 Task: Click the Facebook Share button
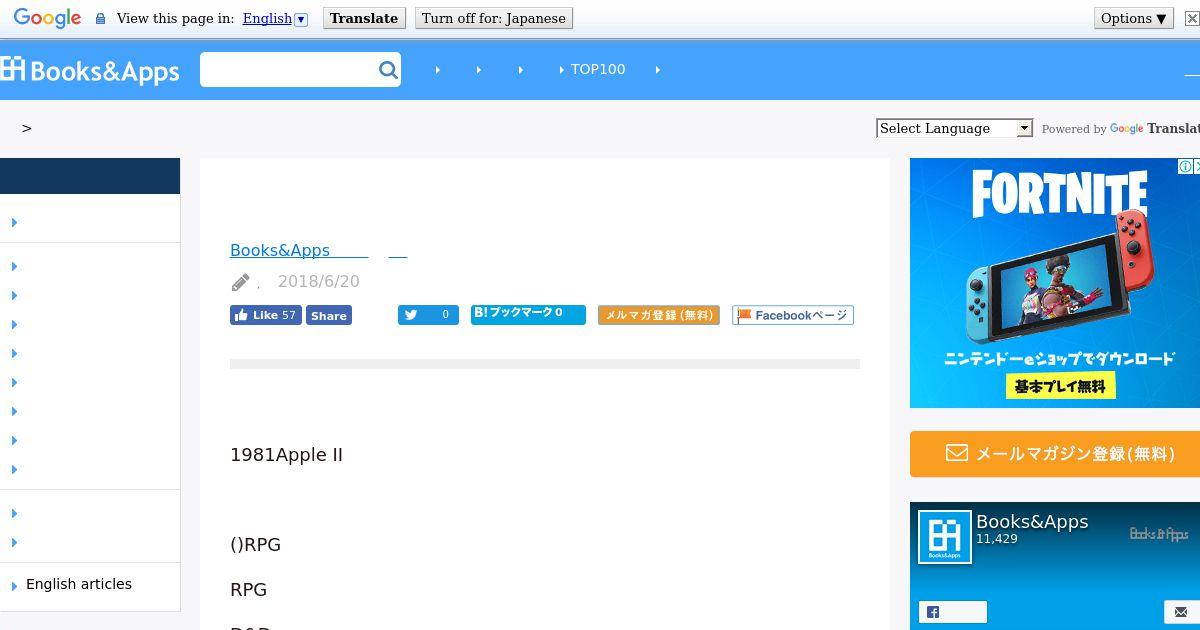tap(329, 315)
